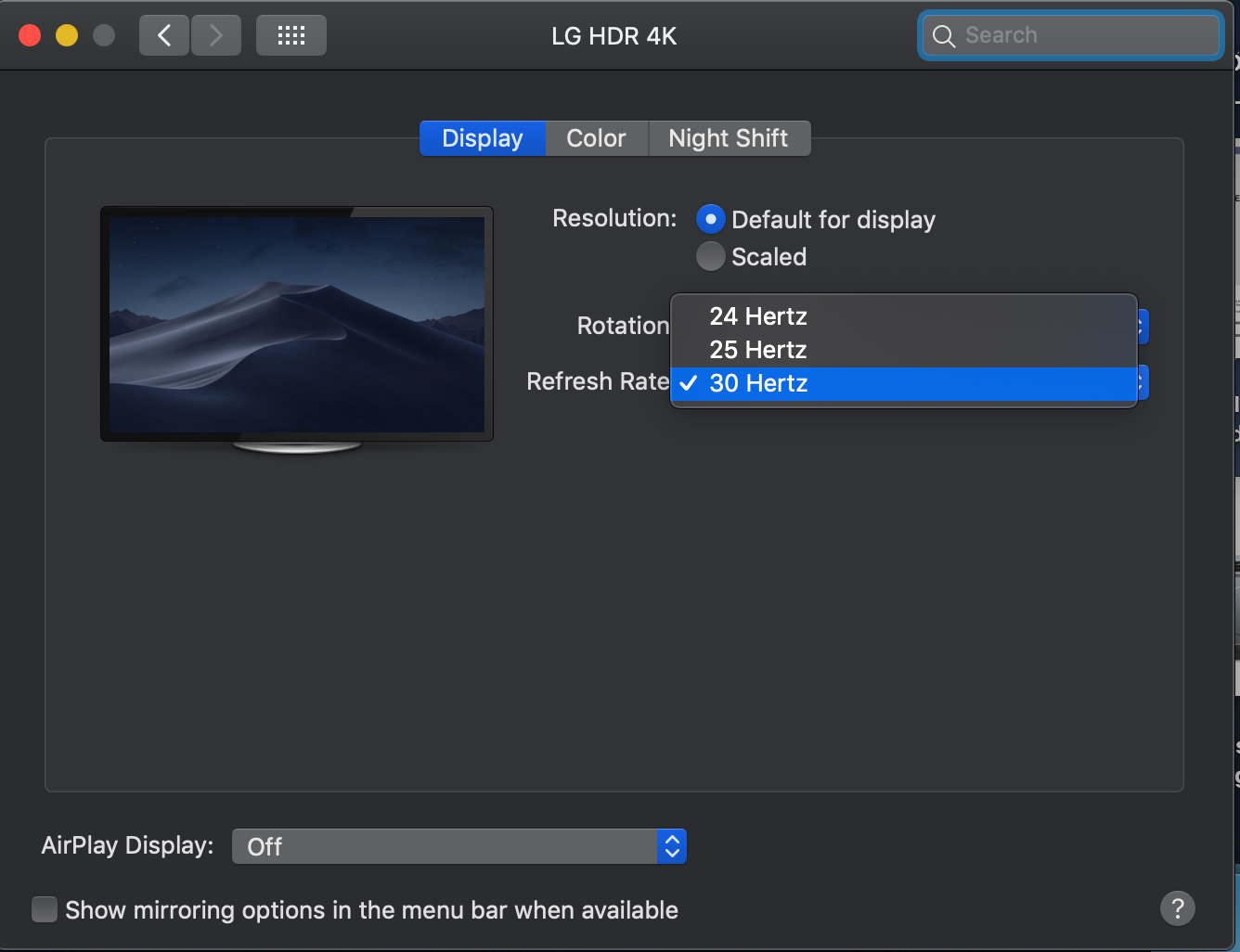Choose 30 Hertz refresh rate
1240x952 pixels.
(904, 383)
